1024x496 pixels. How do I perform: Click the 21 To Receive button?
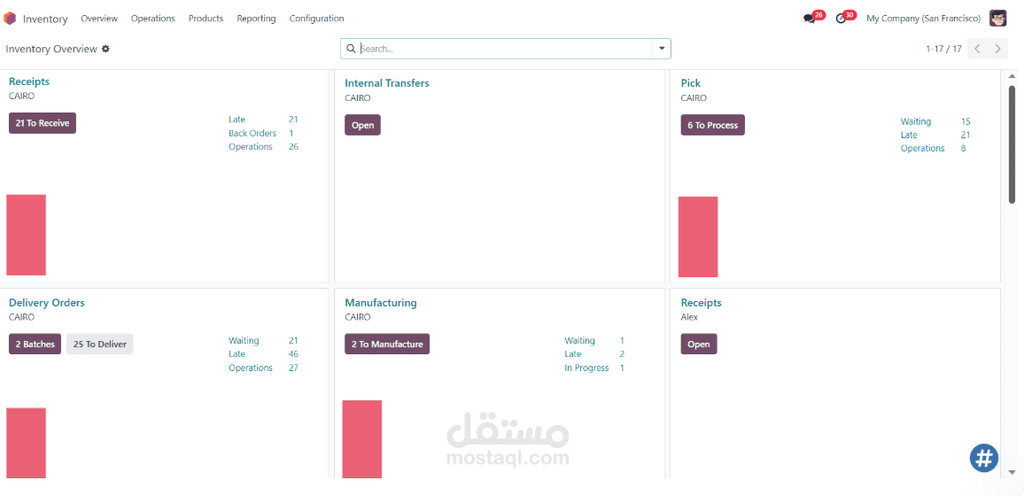click(42, 123)
